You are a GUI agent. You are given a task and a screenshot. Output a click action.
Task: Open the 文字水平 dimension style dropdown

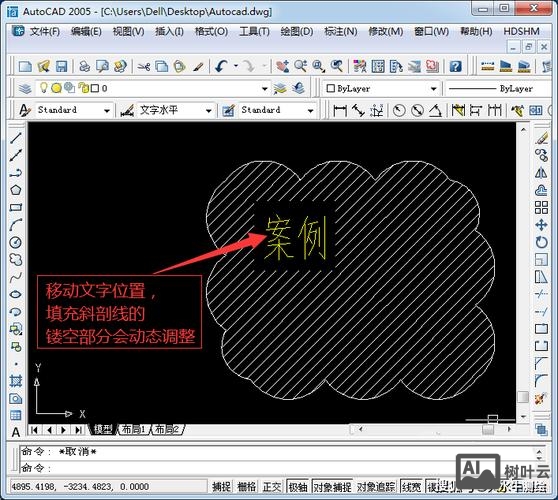[x=209, y=111]
